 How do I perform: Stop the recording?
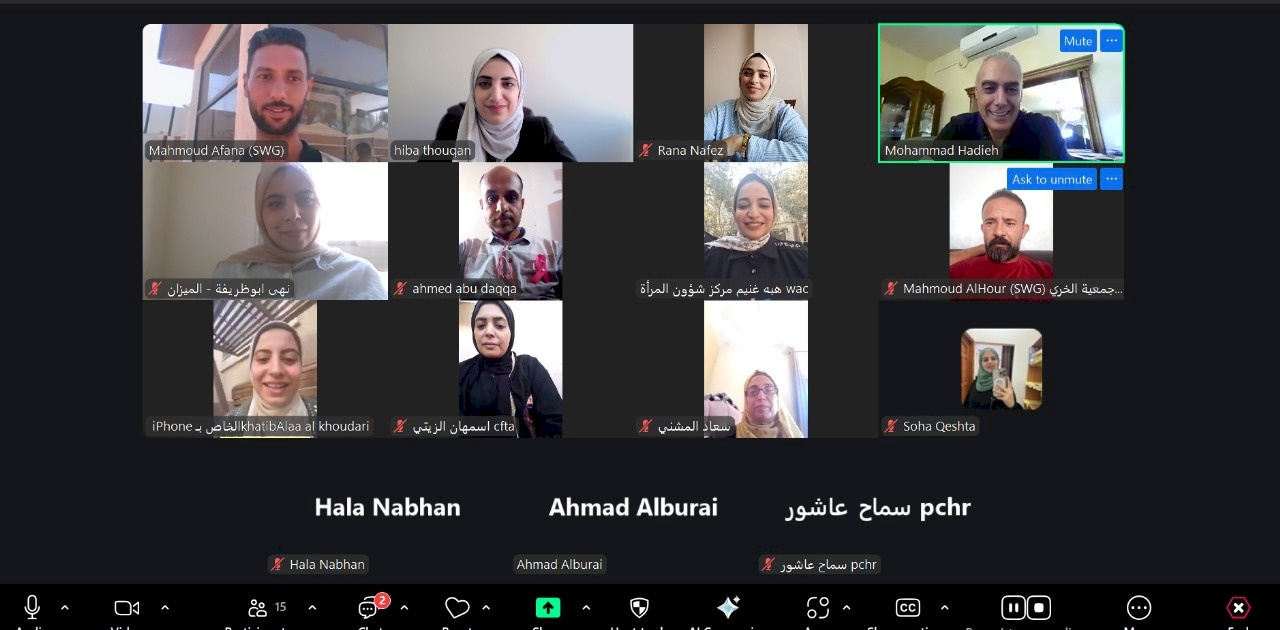[1039, 607]
